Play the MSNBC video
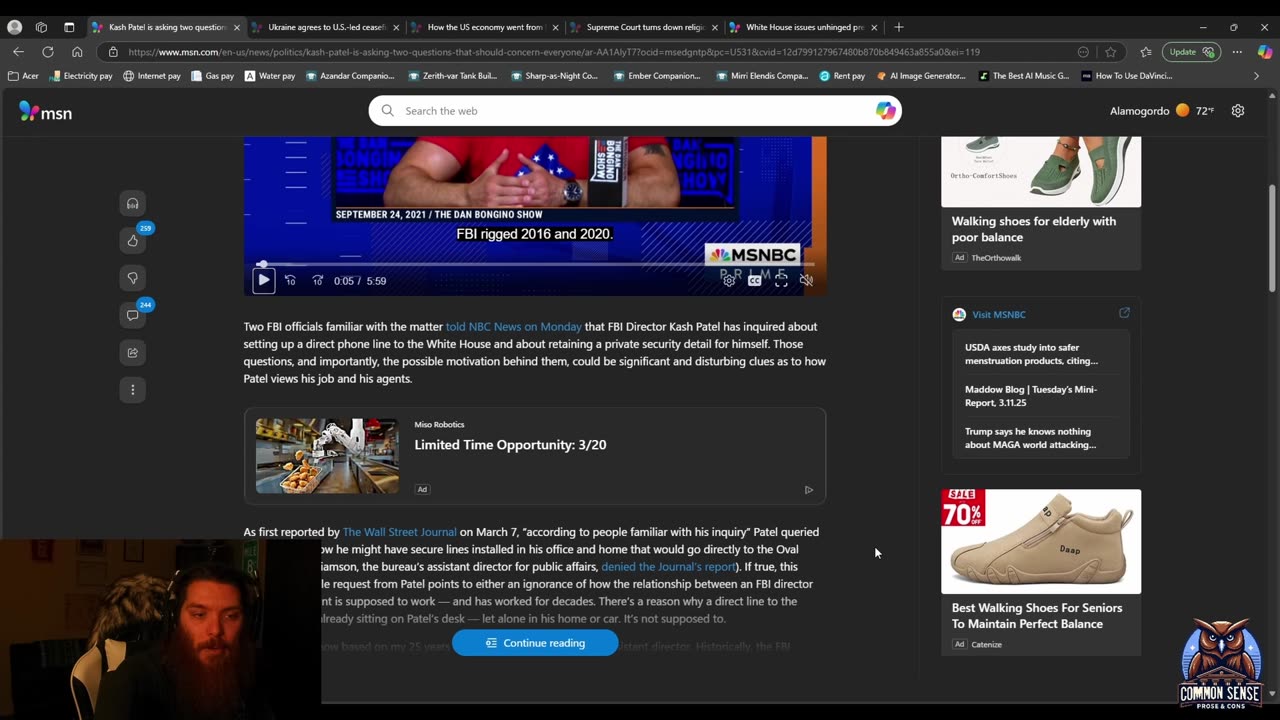The image size is (1280, 720). pos(263,281)
